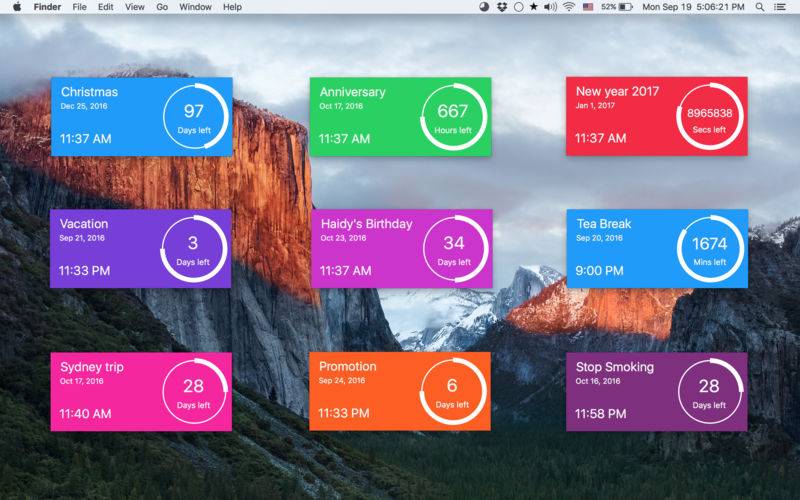Click the Stop Smoking countdown card
This screenshot has width=800, height=500.
pyautogui.click(x=657, y=392)
